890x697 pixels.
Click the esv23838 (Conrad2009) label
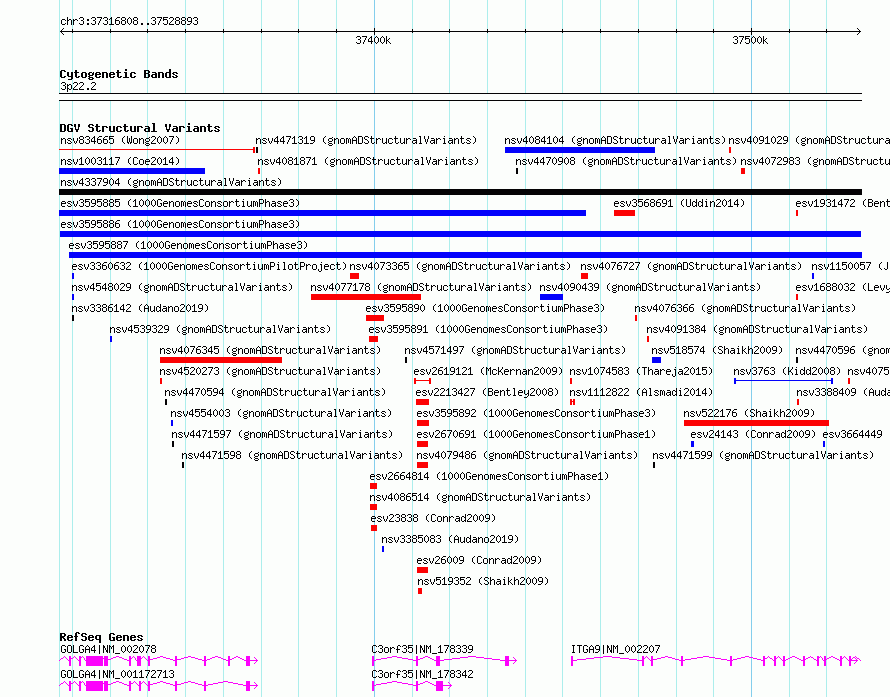433,518
